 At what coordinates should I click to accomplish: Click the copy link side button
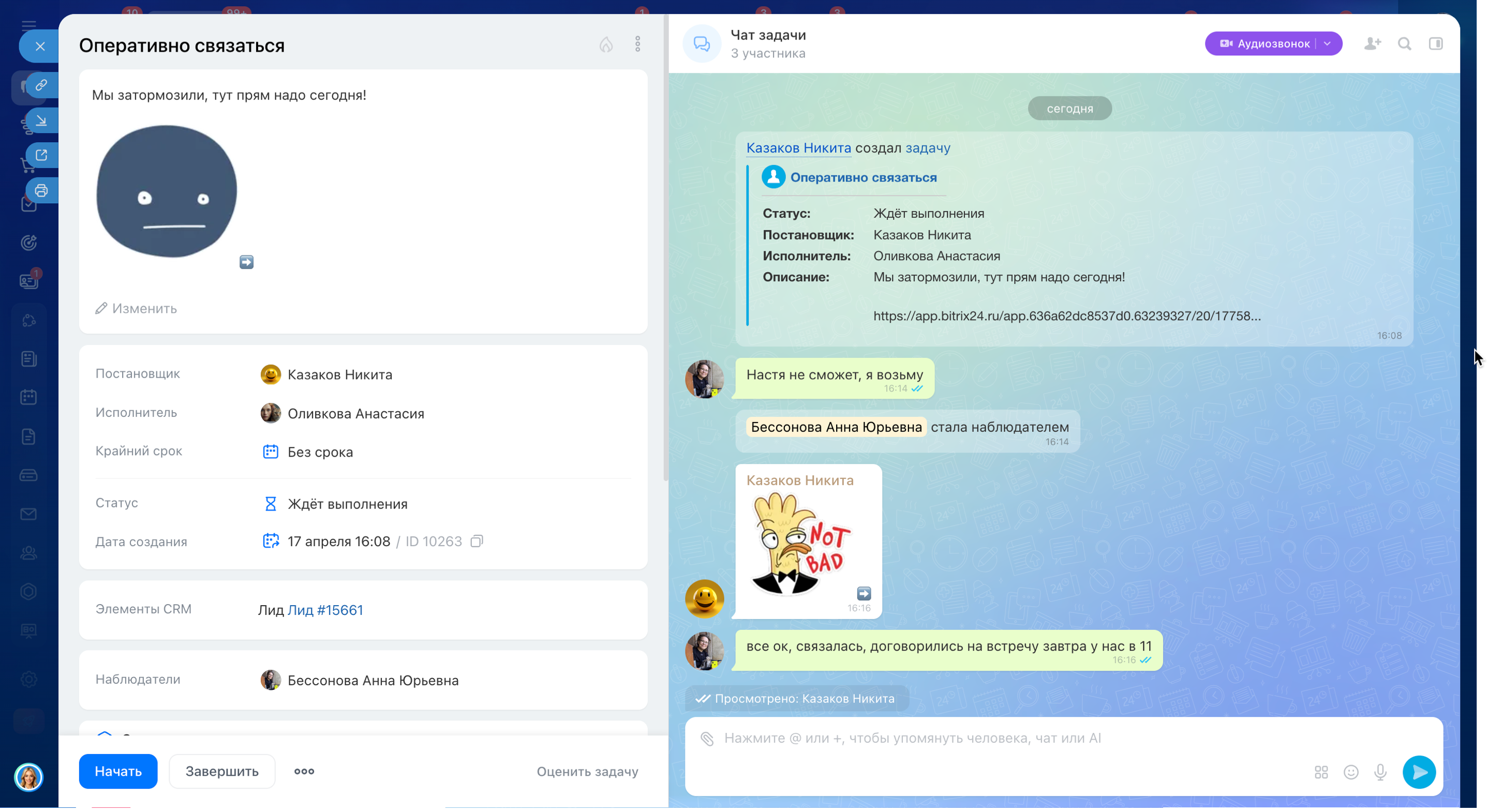(41, 85)
